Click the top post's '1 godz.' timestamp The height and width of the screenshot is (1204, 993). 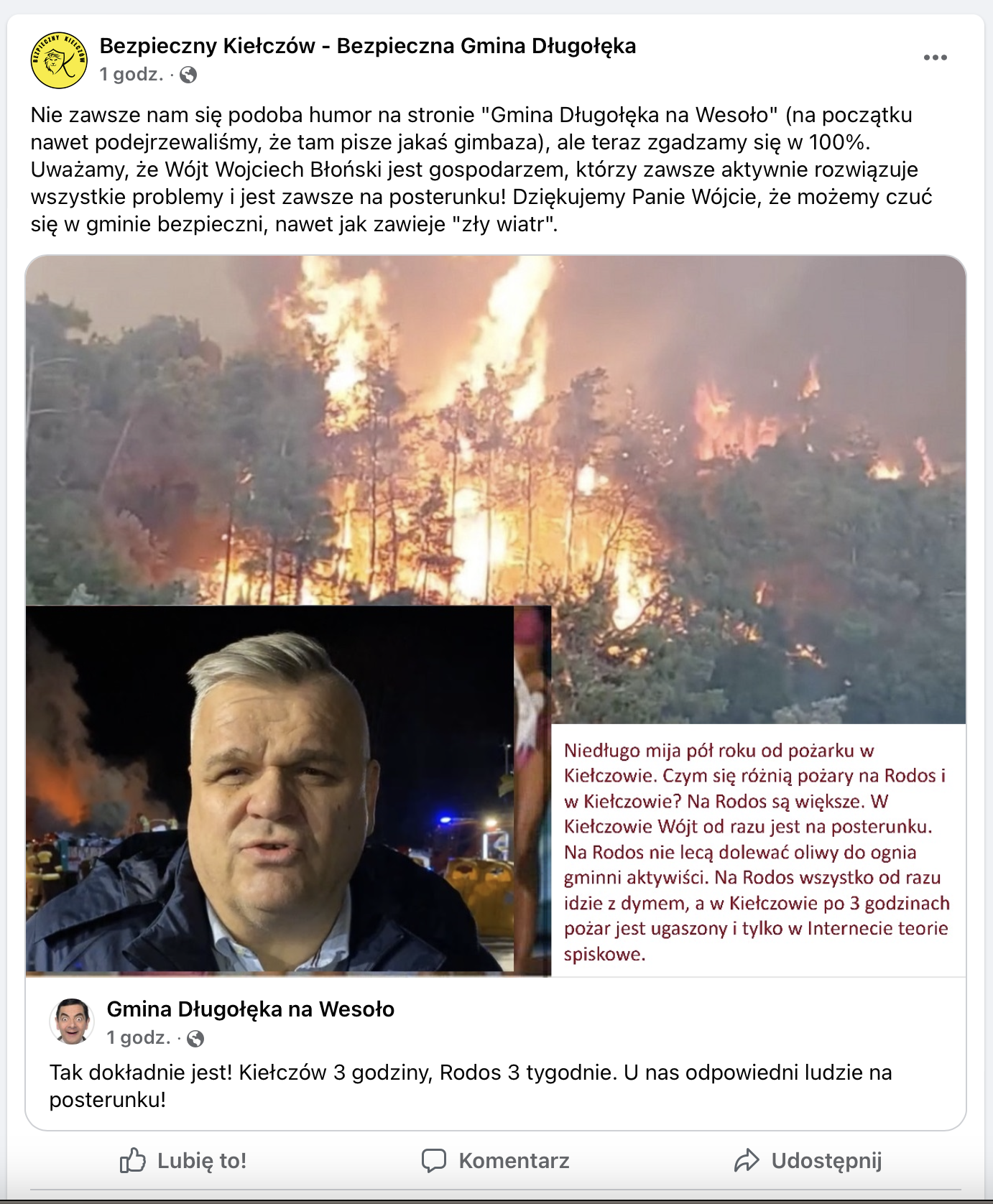pyautogui.click(x=131, y=75)
